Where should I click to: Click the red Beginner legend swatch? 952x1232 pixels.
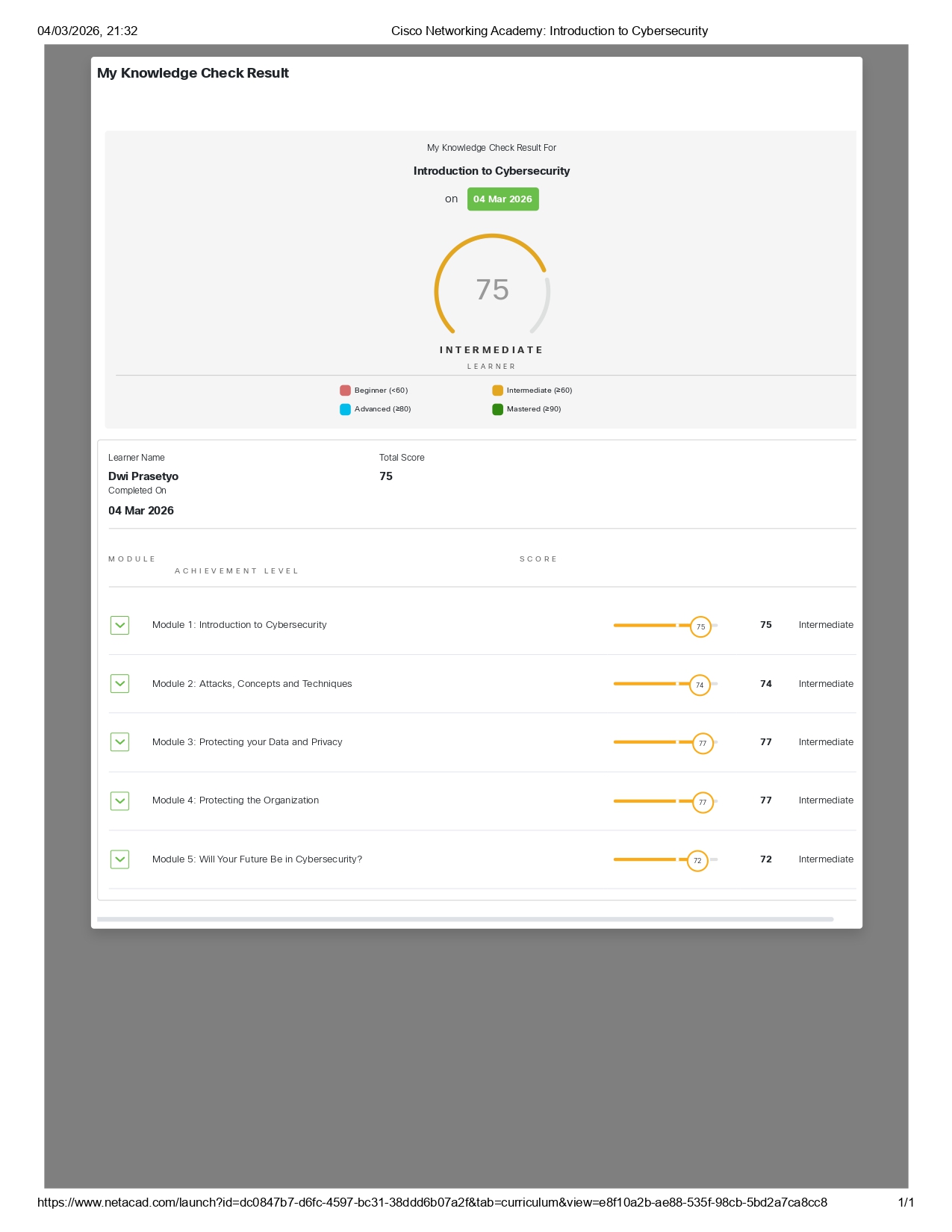click(x=345, y=391)
